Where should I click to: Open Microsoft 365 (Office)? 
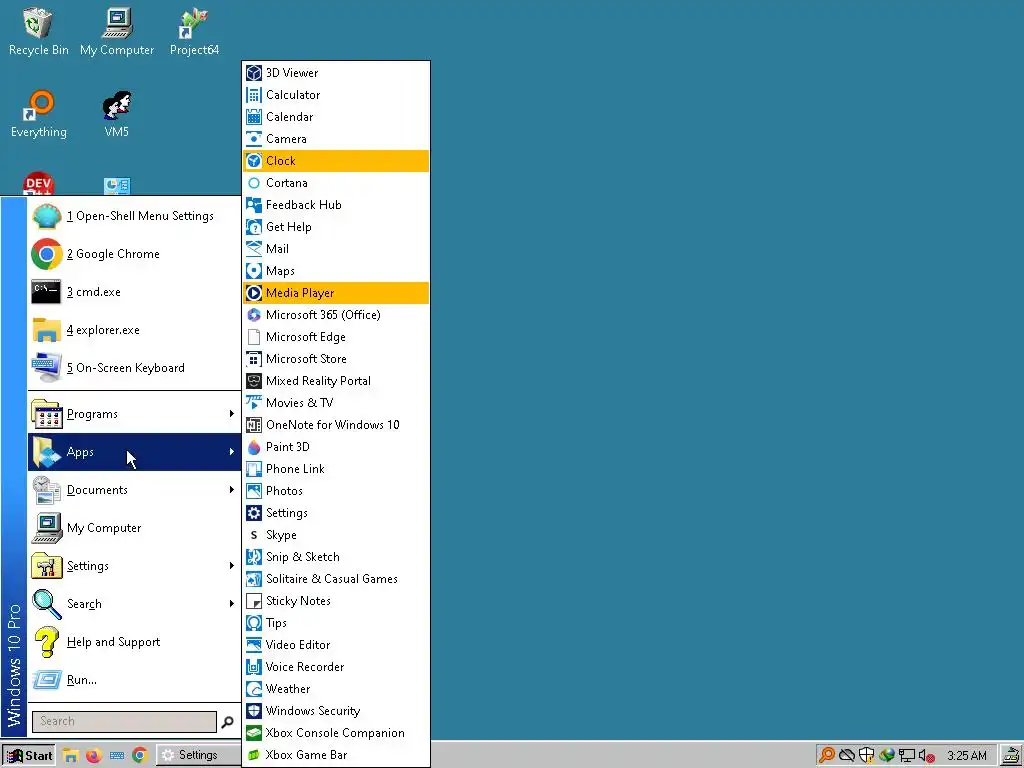(x=336, y=315)
